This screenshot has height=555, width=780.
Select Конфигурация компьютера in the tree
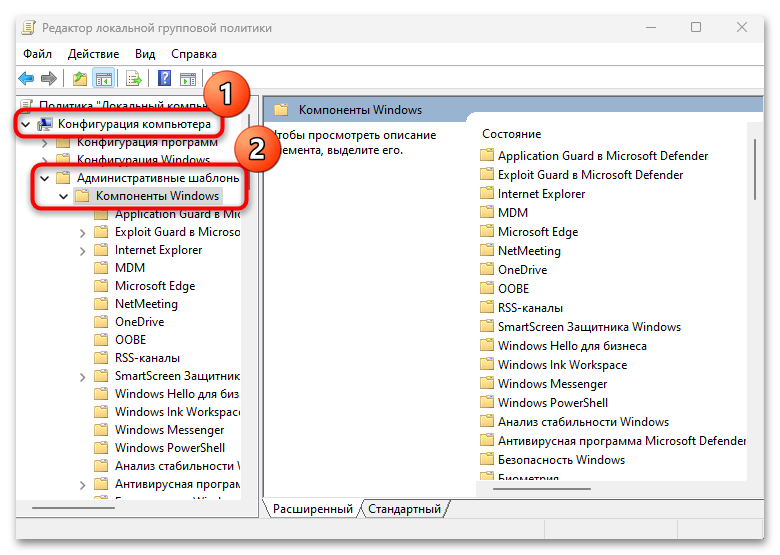(134, 124)
